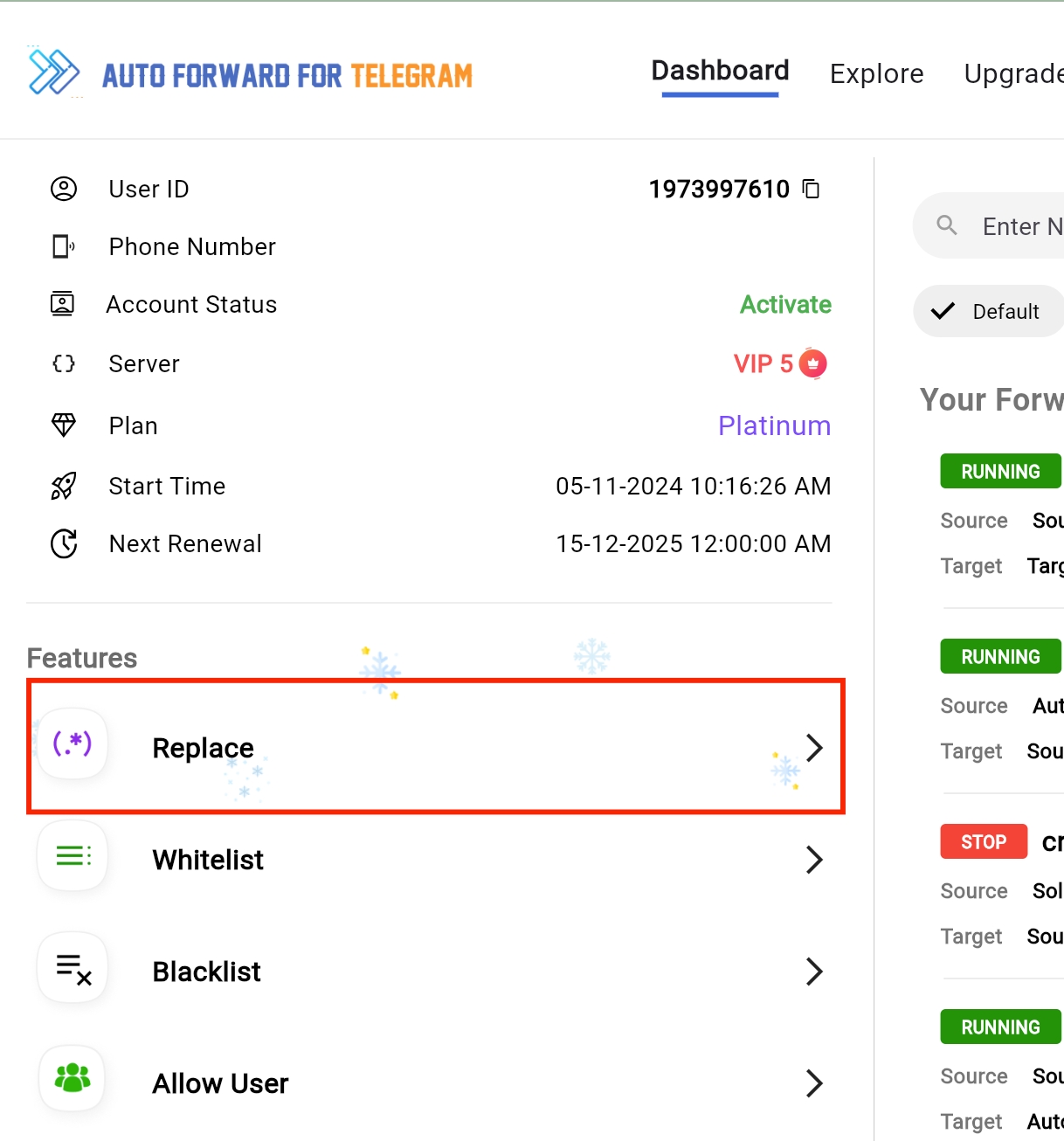This screenshot has width=1064, height=1141.
Task: Click the VIP 5 crown badge
Action: pyautogui.click(x=813, y=363)
